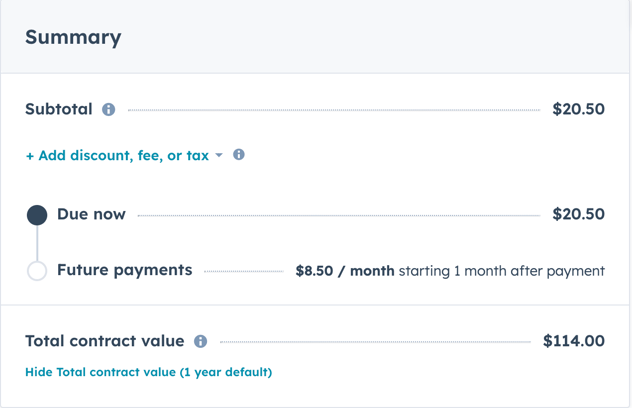The image size is (632, 408).
Task: Select the $114.00 total amount
Action: pos(574,341)
